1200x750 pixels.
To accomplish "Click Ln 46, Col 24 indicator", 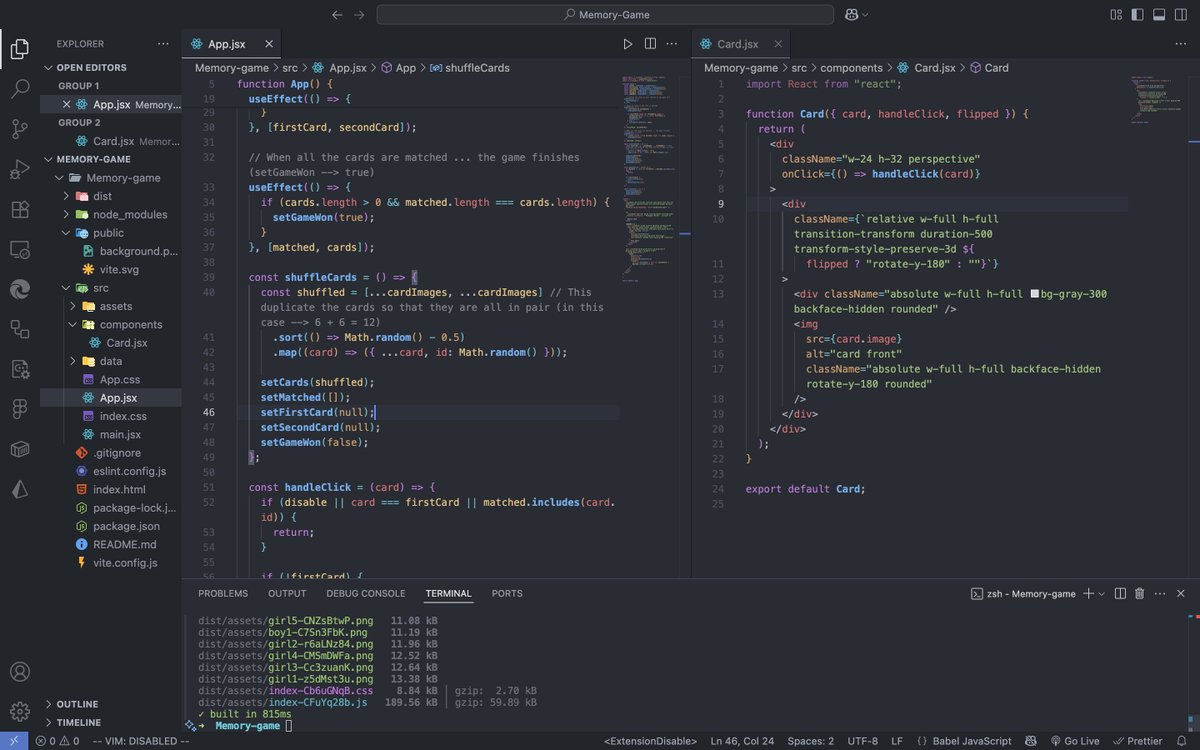I will [741, 741].
